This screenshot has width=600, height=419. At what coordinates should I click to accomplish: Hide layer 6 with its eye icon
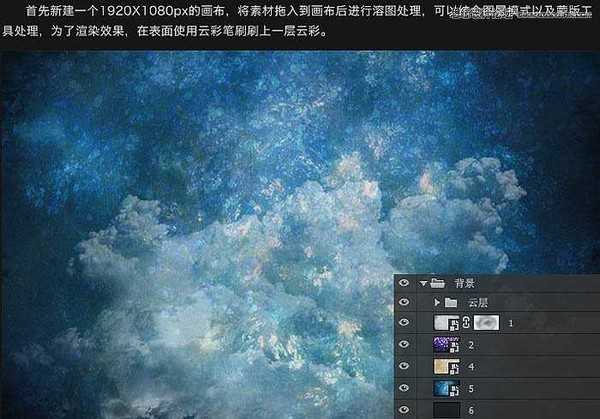(x=404, y=410)
